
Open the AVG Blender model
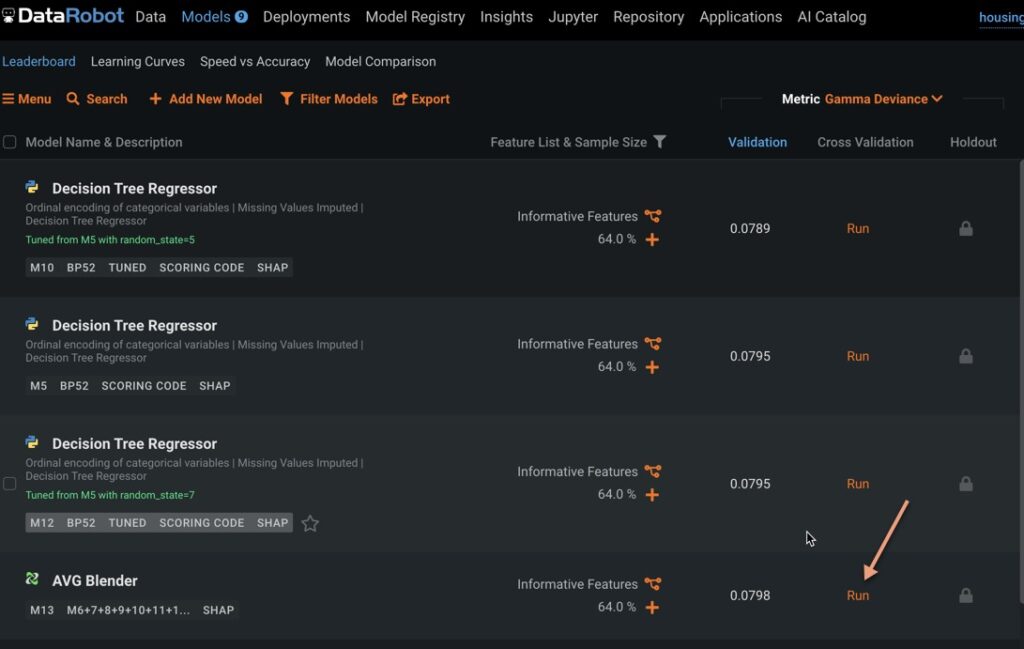[x=95, y=581]
